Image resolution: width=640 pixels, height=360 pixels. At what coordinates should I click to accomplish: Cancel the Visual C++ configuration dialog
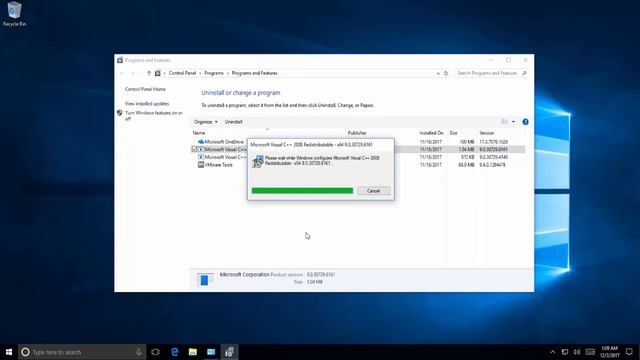pos(373,191)
